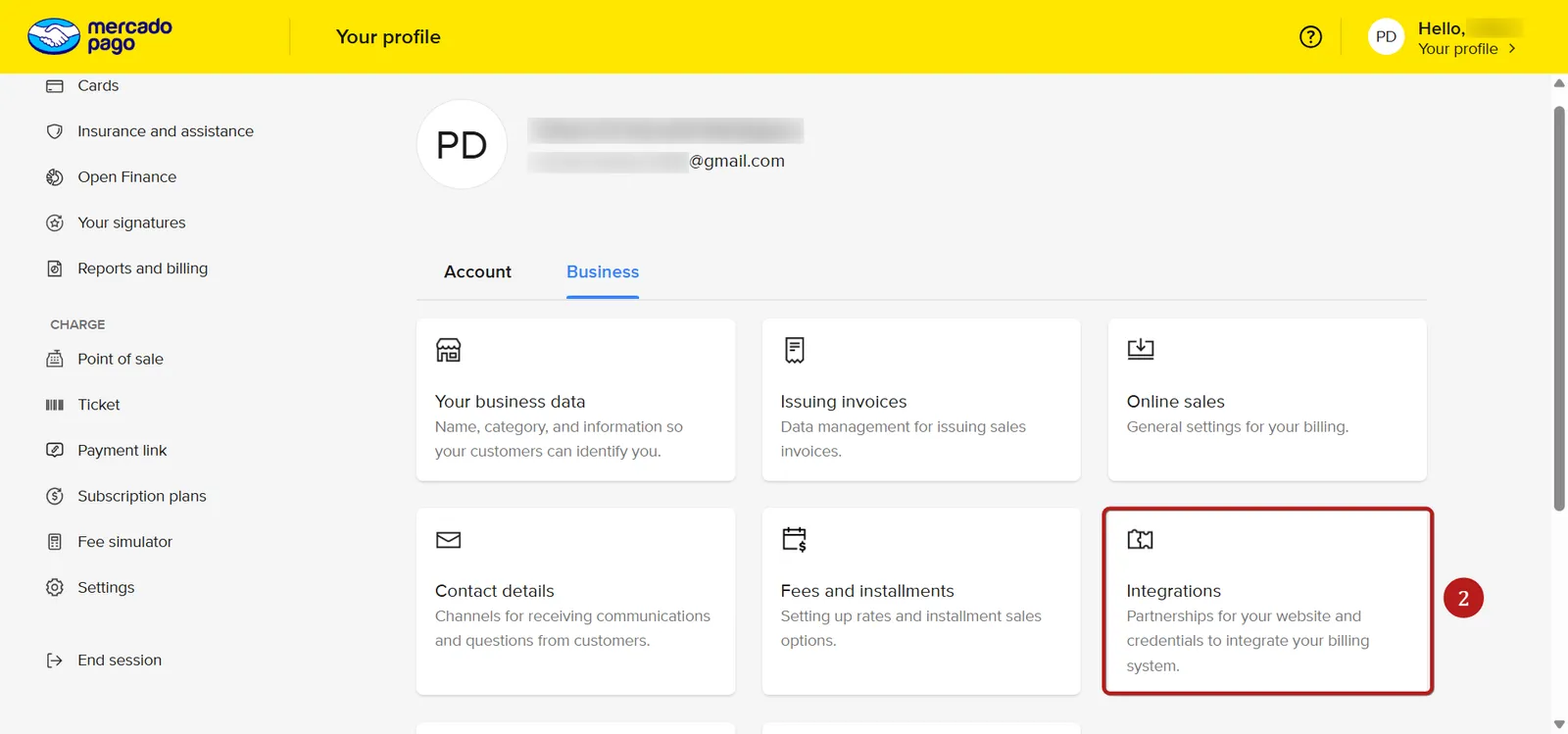Open the Online sales card title
The height and width of the screenshot is (734, 1568).
point(1176,402)
